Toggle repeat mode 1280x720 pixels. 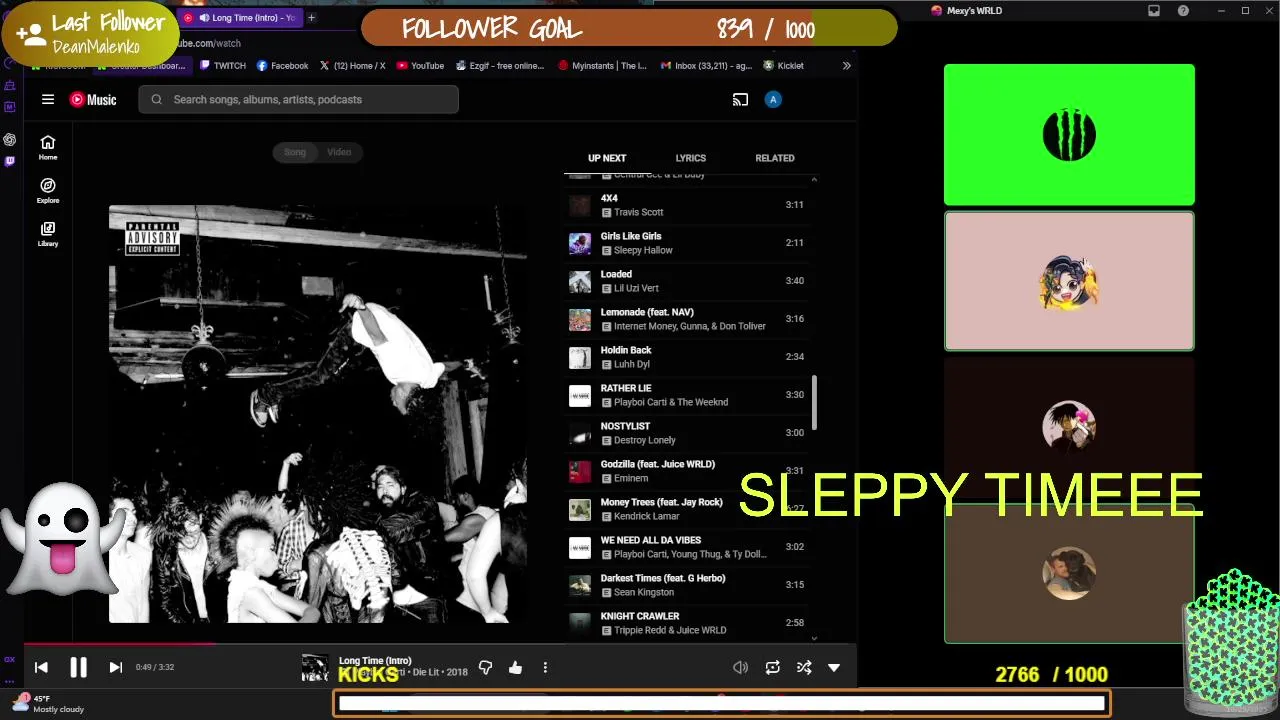(x=772, y=667)
